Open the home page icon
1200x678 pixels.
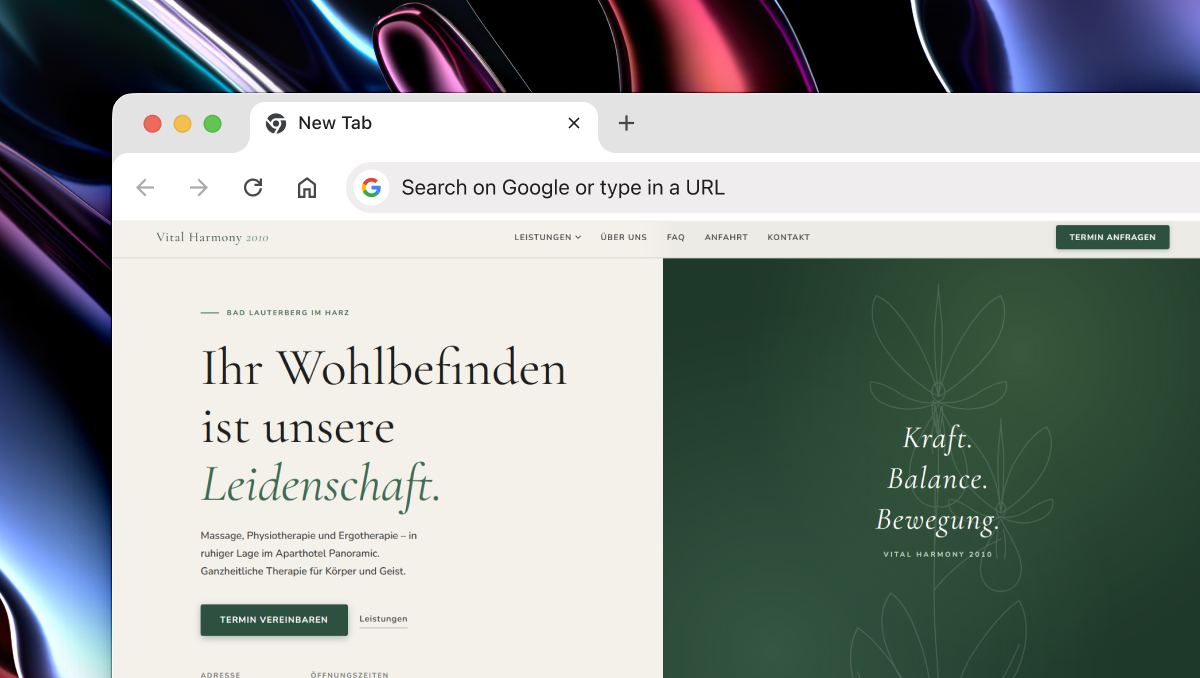[x=307, y=187]
